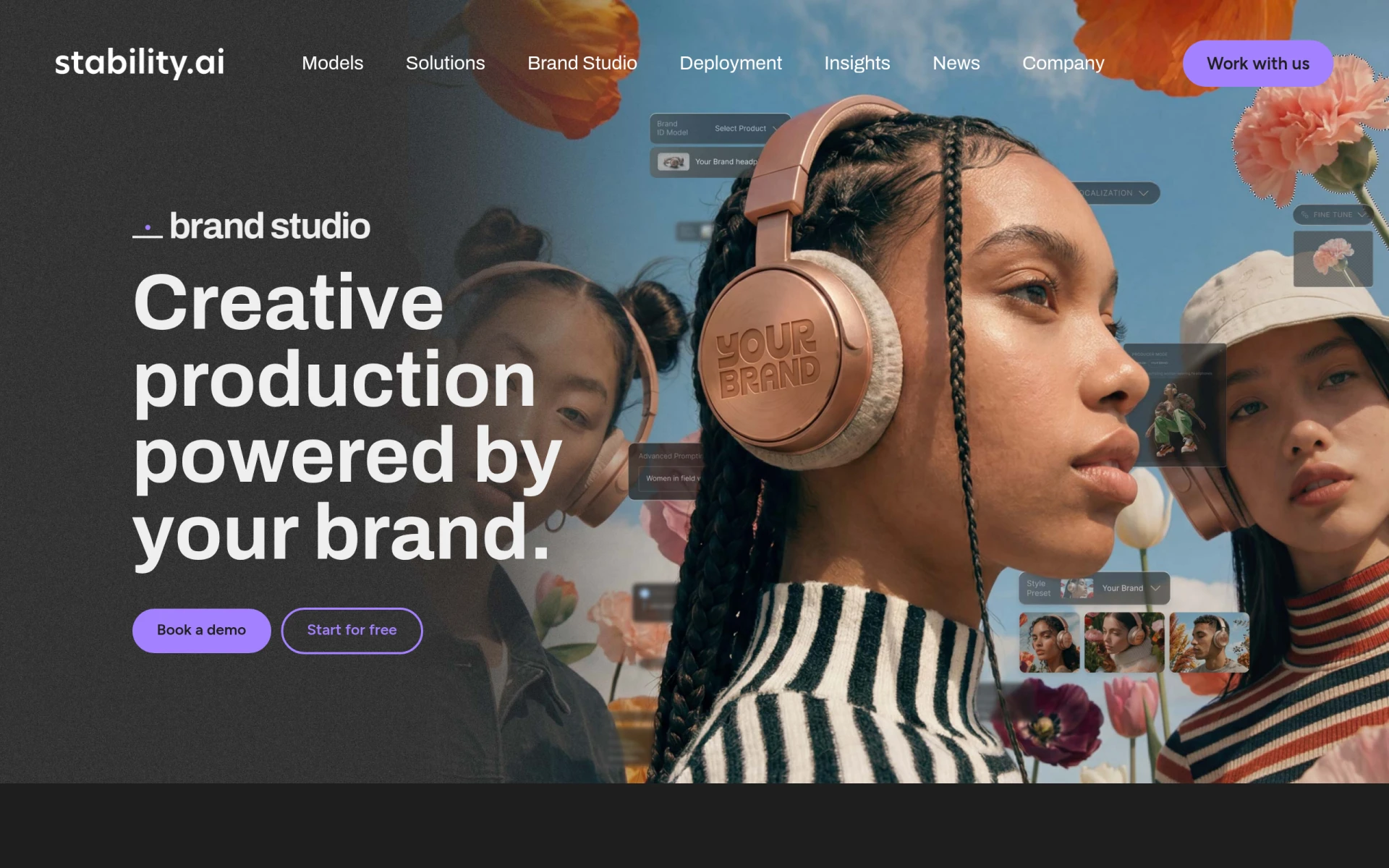Click the Start for free button
This screenshot has width=1389, height=868.
pos(352,630)
